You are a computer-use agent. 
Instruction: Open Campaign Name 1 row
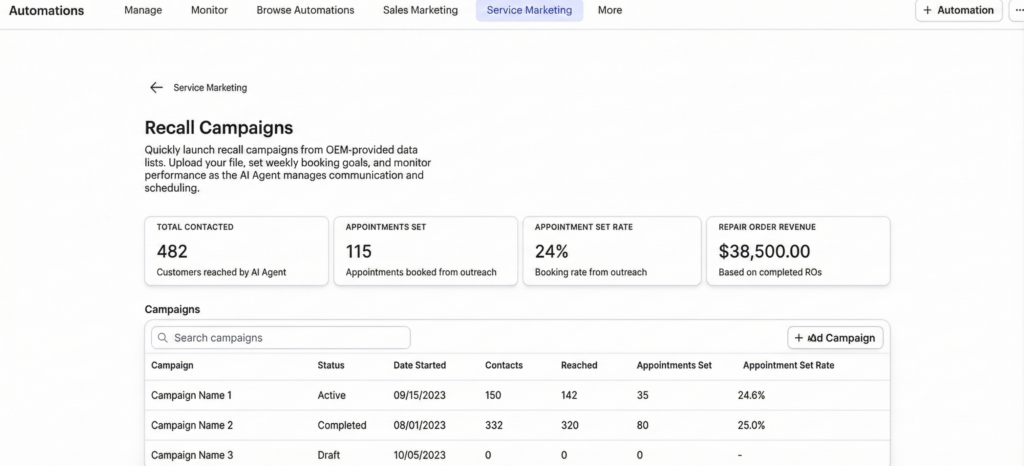coord(191,395)
